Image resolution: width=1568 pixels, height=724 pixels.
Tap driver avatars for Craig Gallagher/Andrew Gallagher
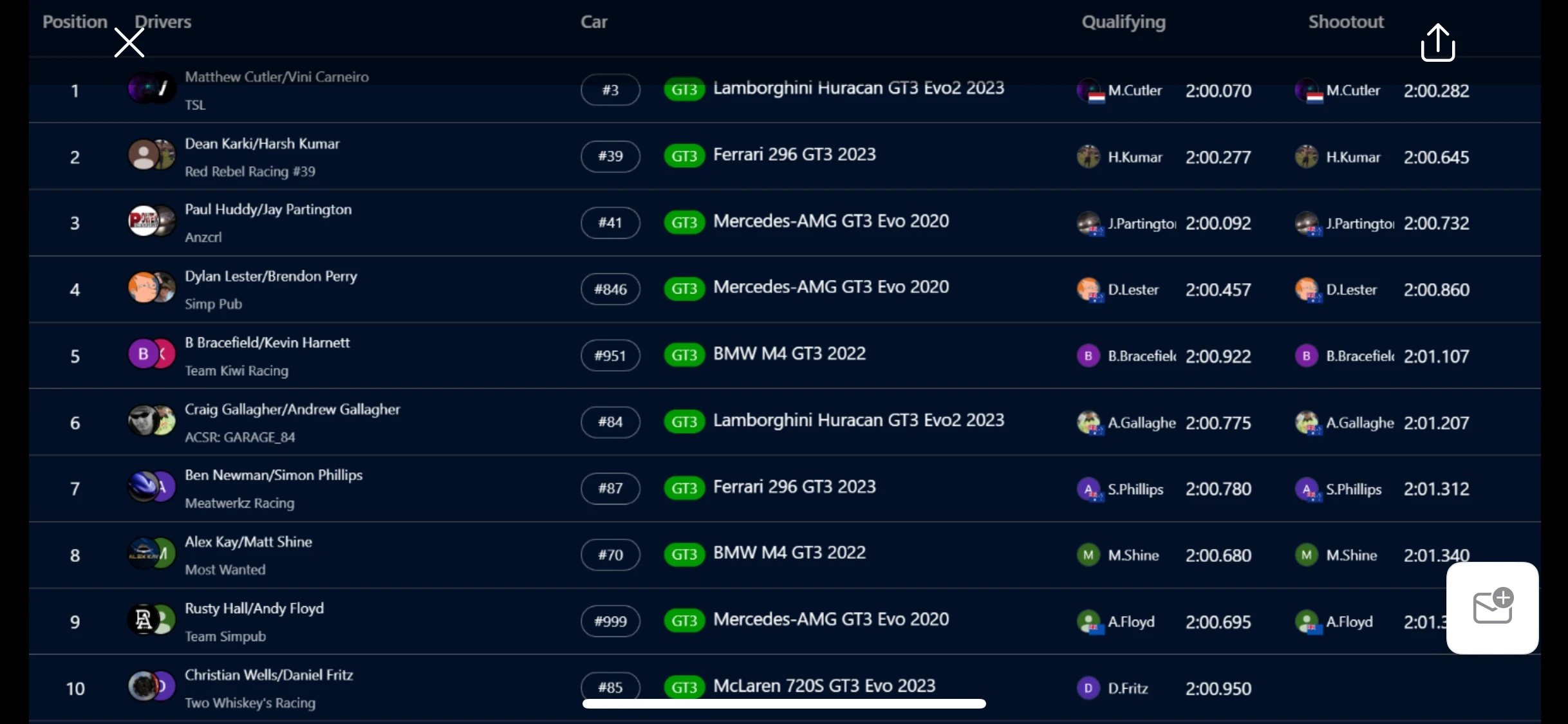tap(152, 421)
